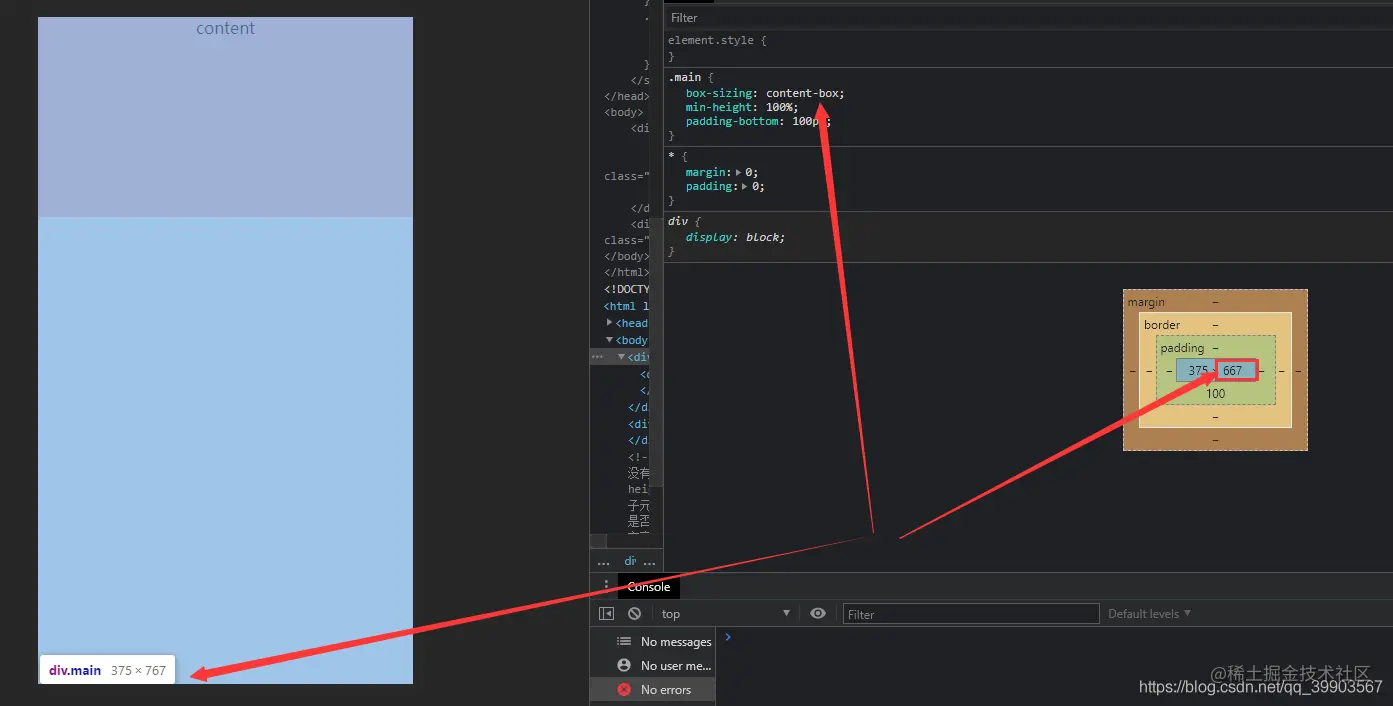
Task: Click the div.main tooltip on the page preview
Action: (107, 670)
